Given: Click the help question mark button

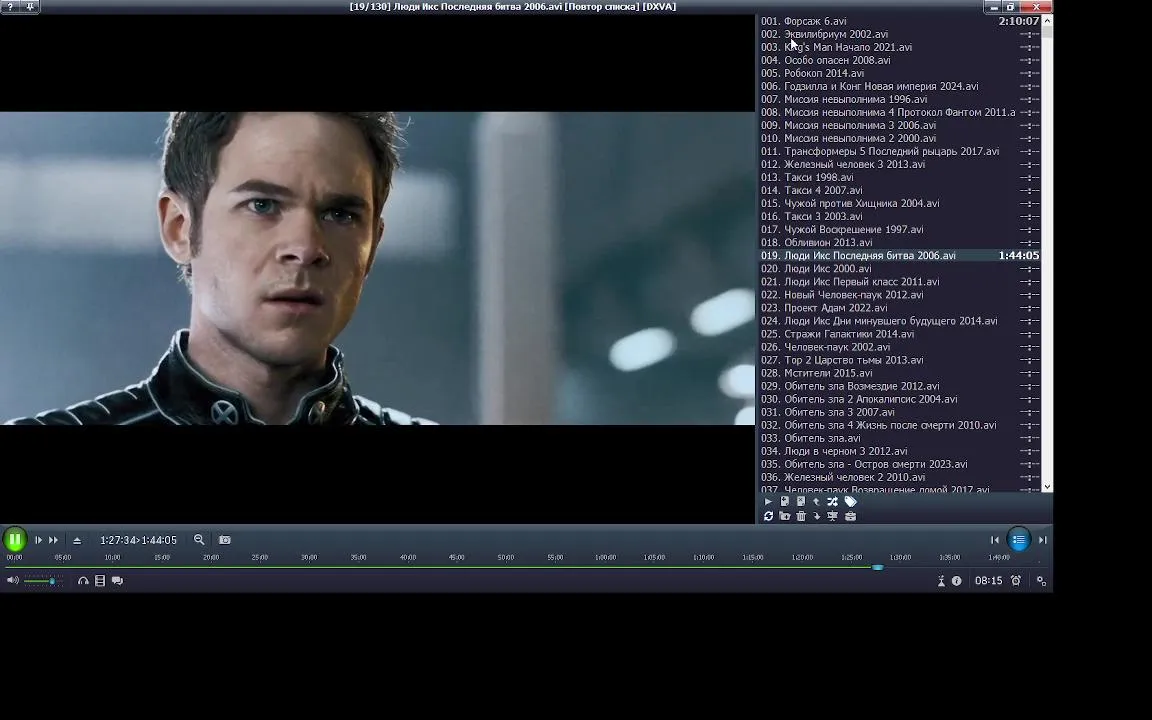Looking at the screenshot, I should [10, 7].
